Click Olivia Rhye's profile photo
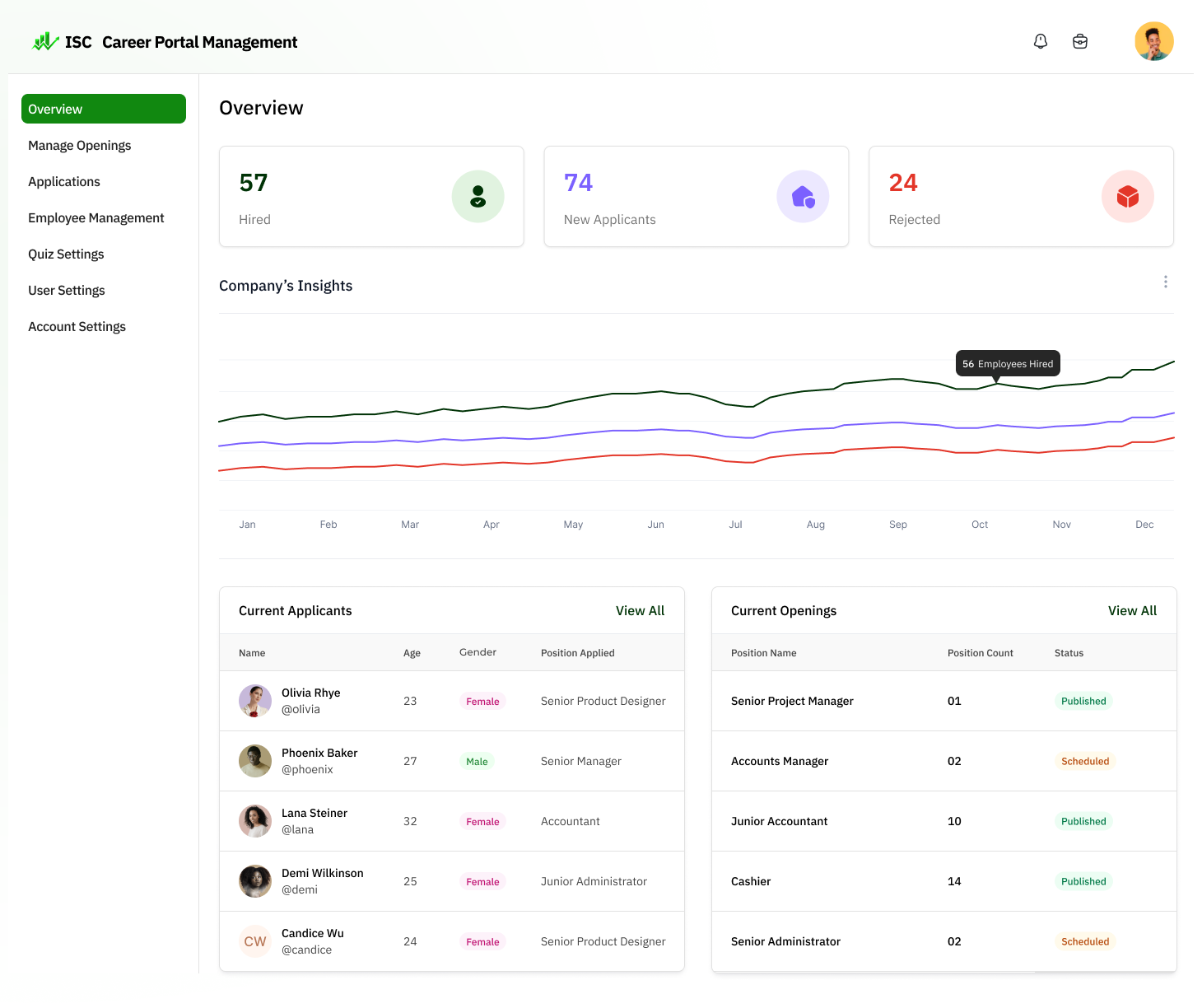1202x1008 pixels. [x=255, y=701]
